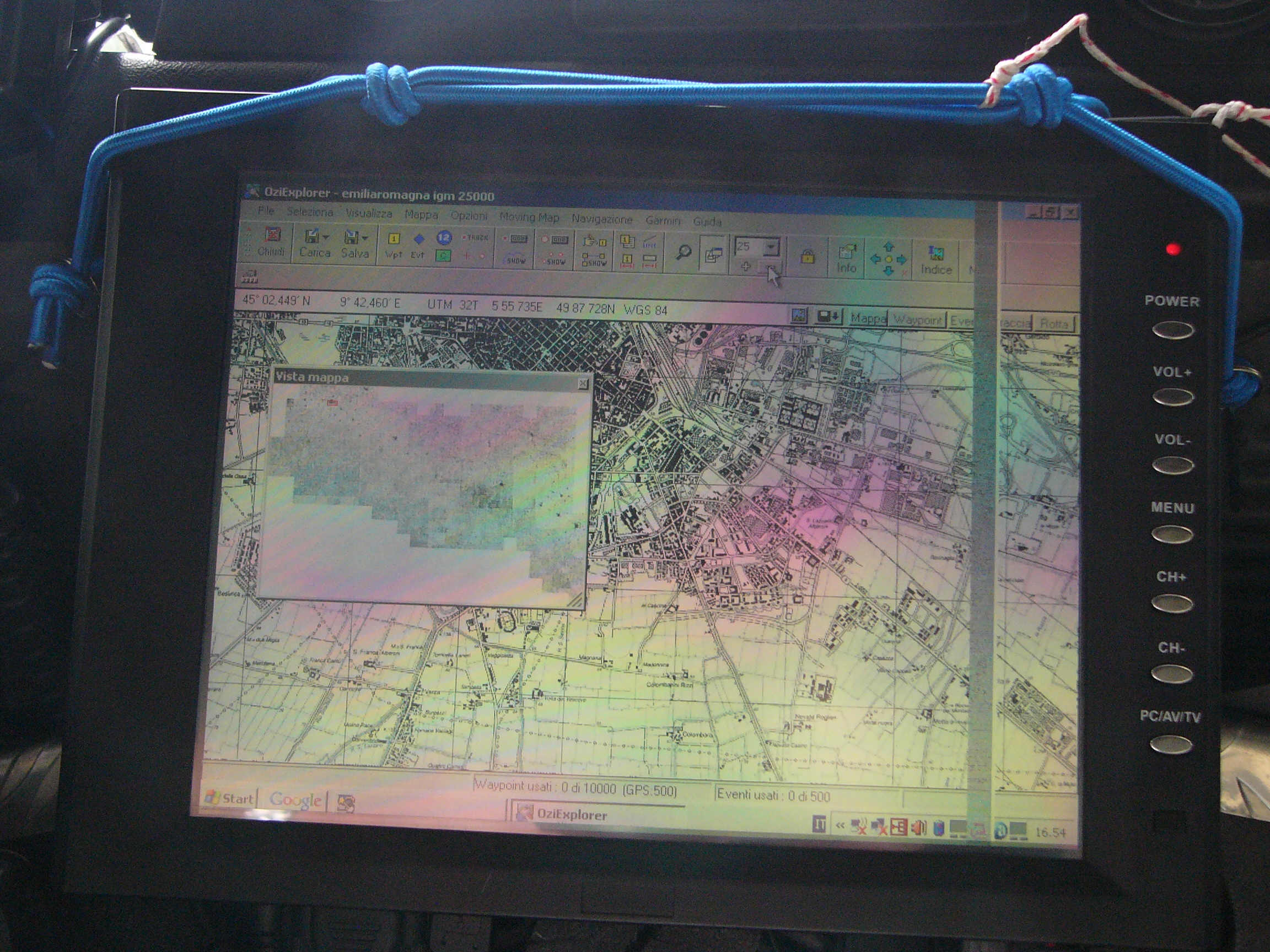The image size is (1270, 952).
Task: Click the map view window icon
Action: point(714,255)
